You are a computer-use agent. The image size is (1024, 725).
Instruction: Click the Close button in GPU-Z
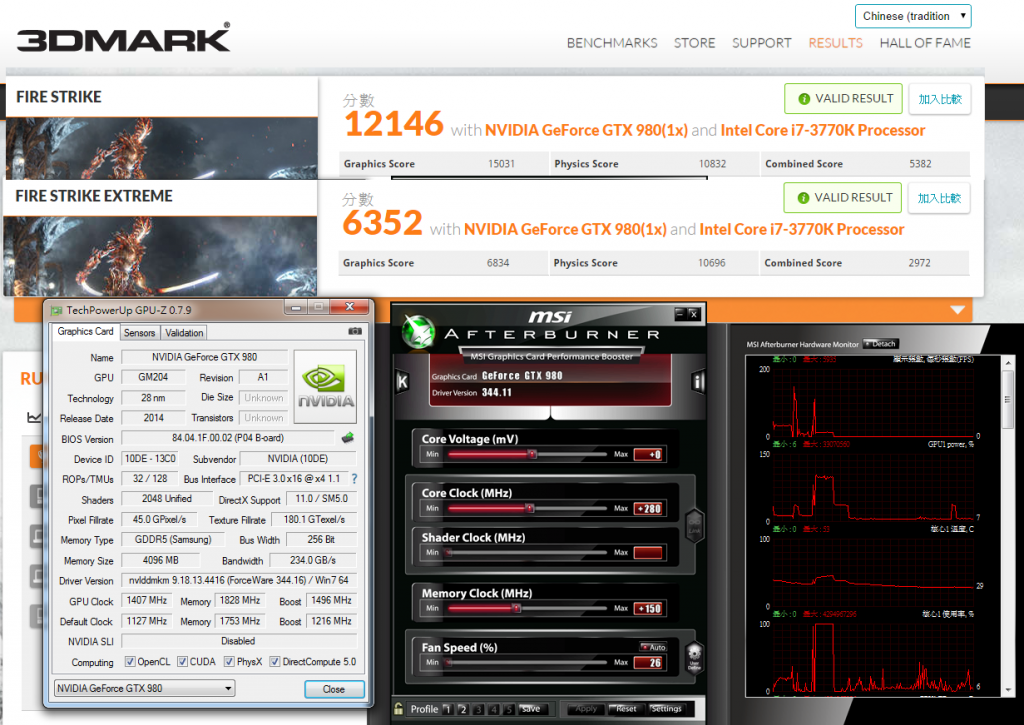pos(334,689)
